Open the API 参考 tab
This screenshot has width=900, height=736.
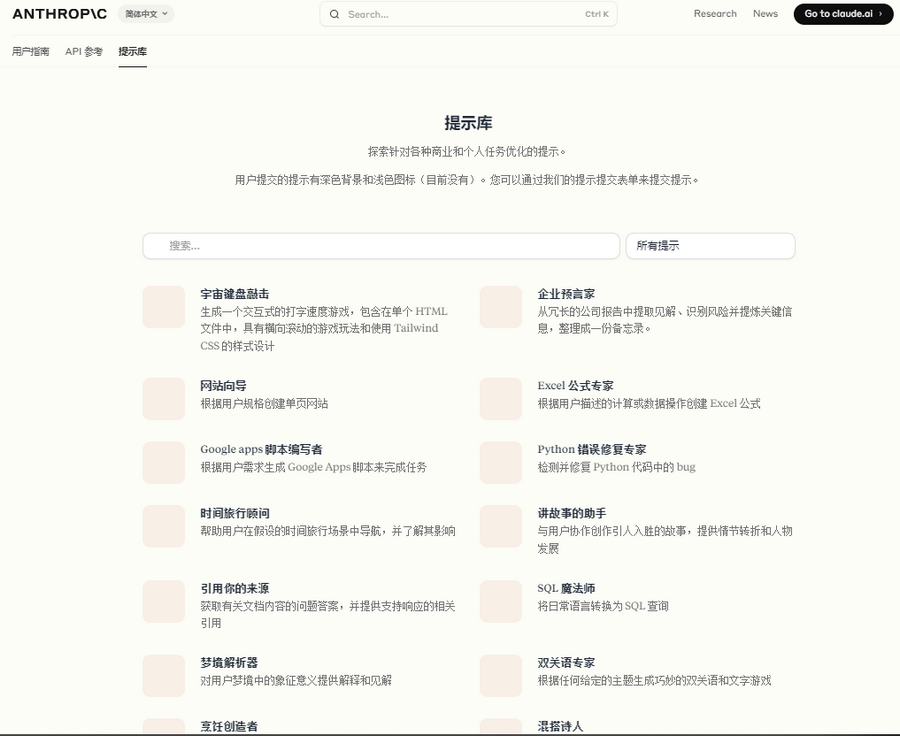pyautogui.click(x=84, y=51)
